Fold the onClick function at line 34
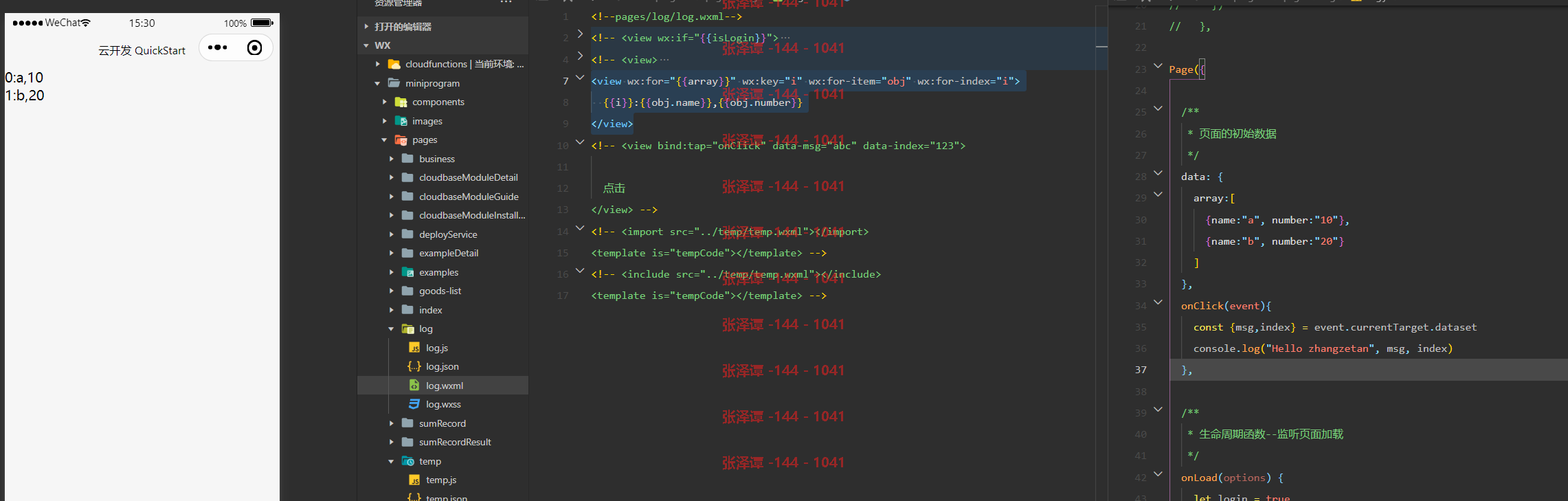Viewport: 1568px width, 501px height. pos(1158,302)
